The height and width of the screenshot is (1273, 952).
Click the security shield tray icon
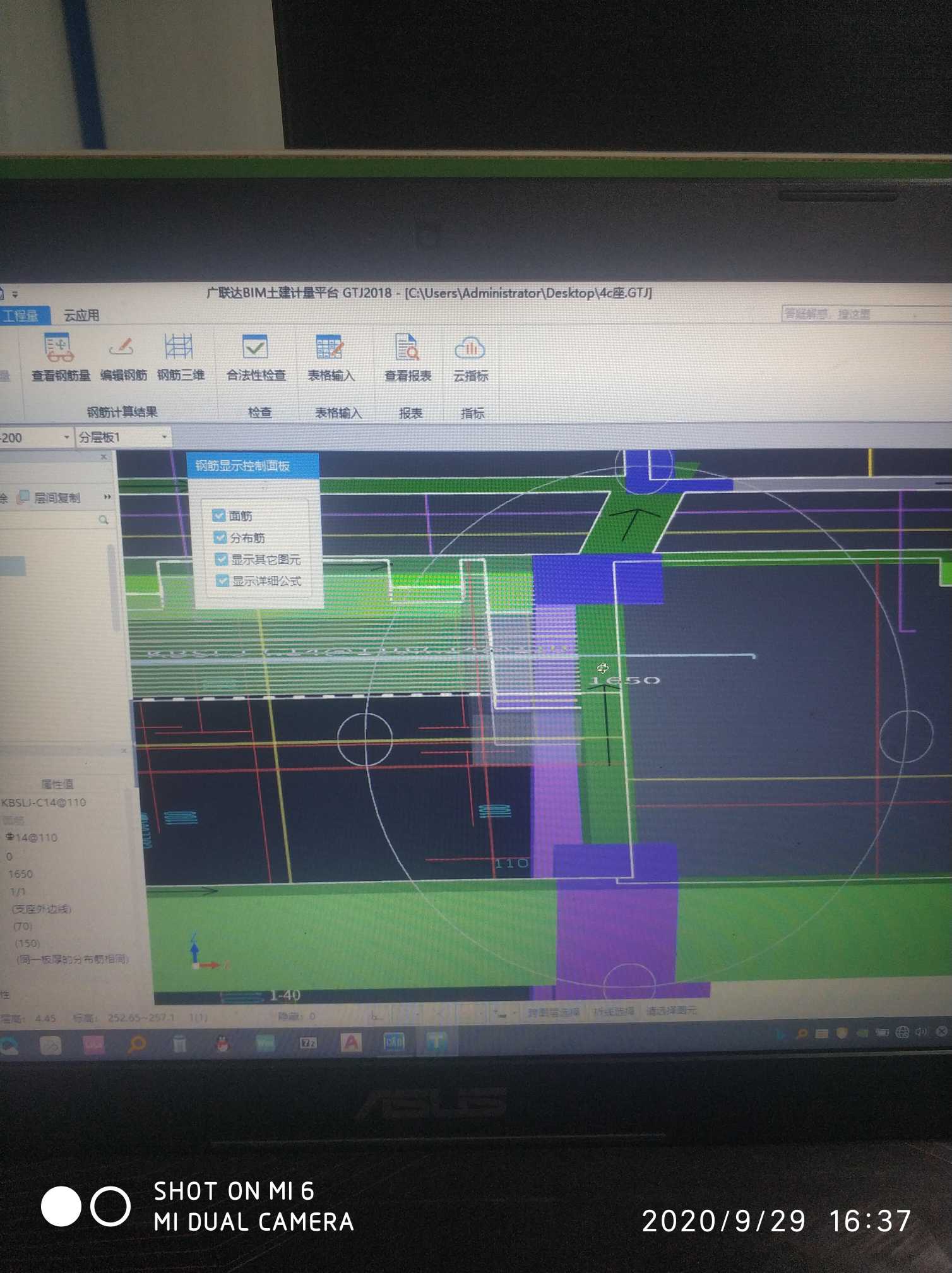[x=842, y=1033]
